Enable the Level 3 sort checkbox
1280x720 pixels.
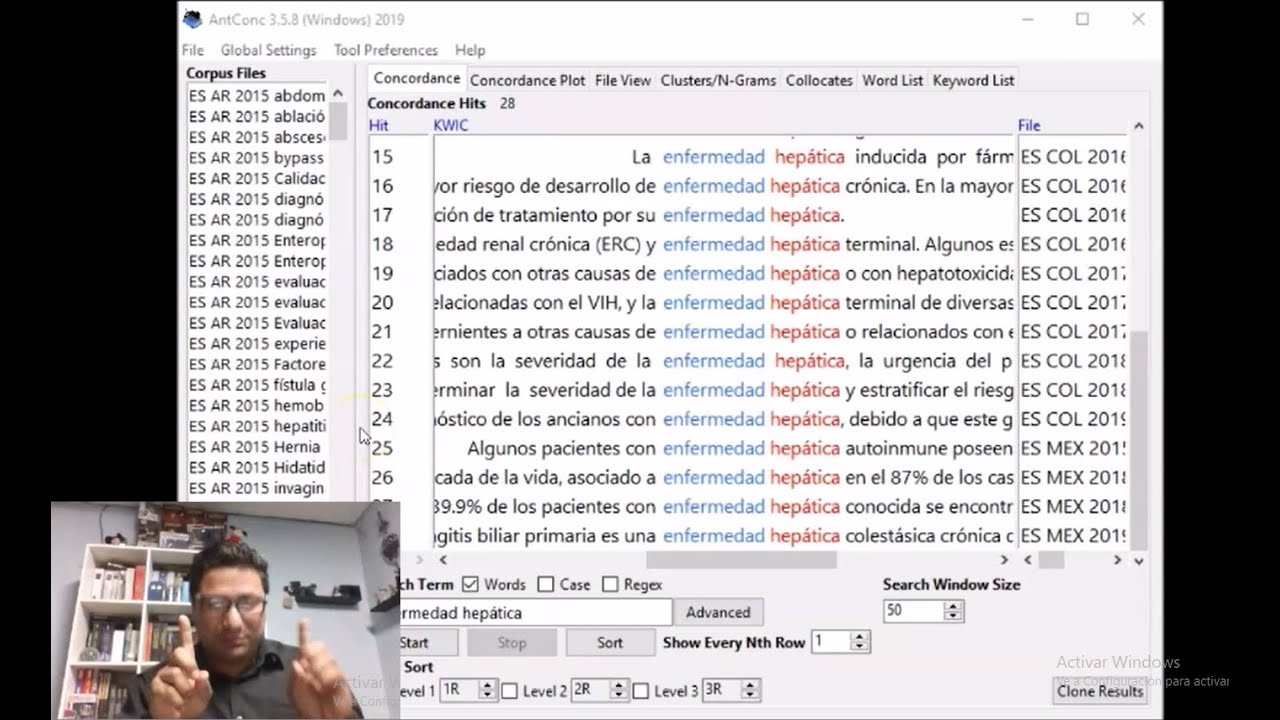(641, 691)
